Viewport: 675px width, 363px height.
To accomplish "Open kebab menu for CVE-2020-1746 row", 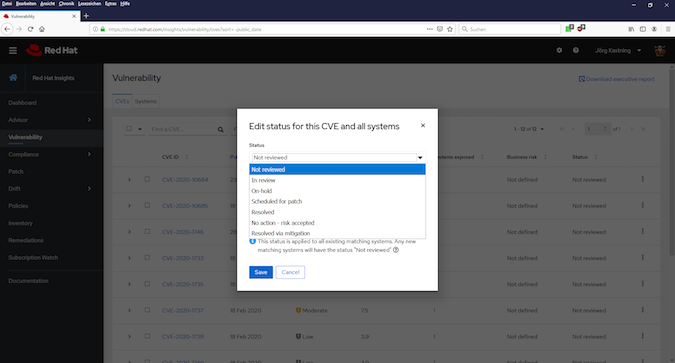I will 643,231.
